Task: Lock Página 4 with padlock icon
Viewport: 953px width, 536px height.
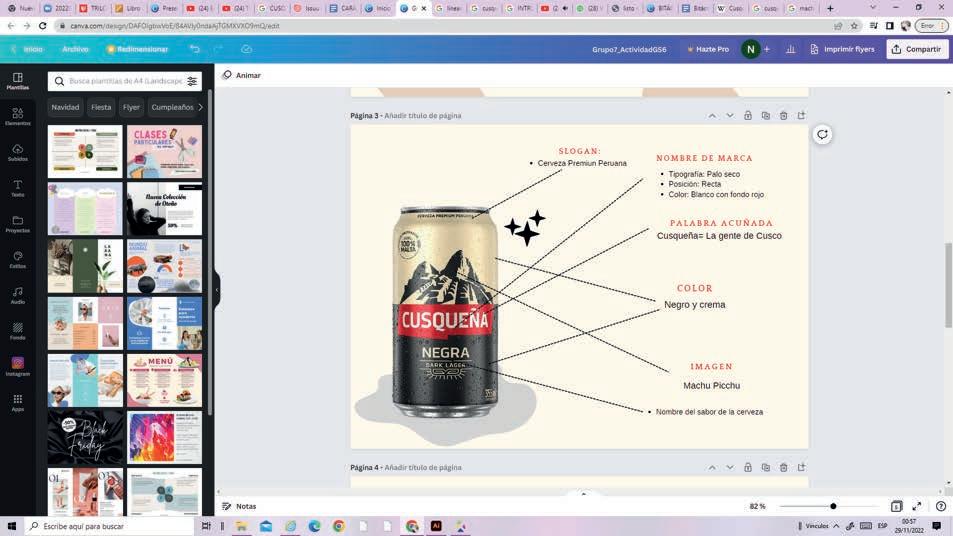Action: click(x=748, y=467)
